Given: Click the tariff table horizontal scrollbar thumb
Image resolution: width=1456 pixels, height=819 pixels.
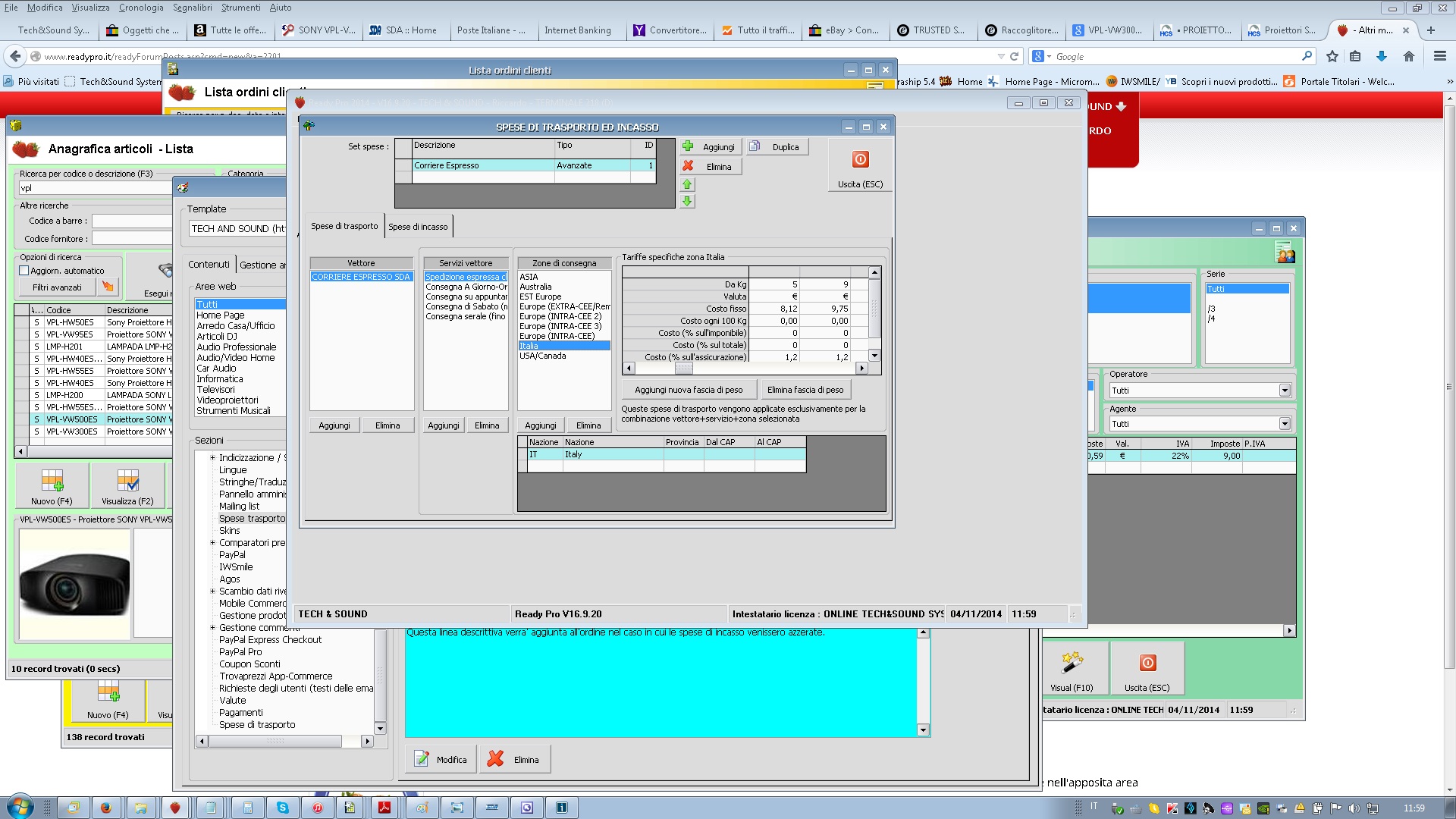Looking at the screenshot, I should [x=684, y=369].
